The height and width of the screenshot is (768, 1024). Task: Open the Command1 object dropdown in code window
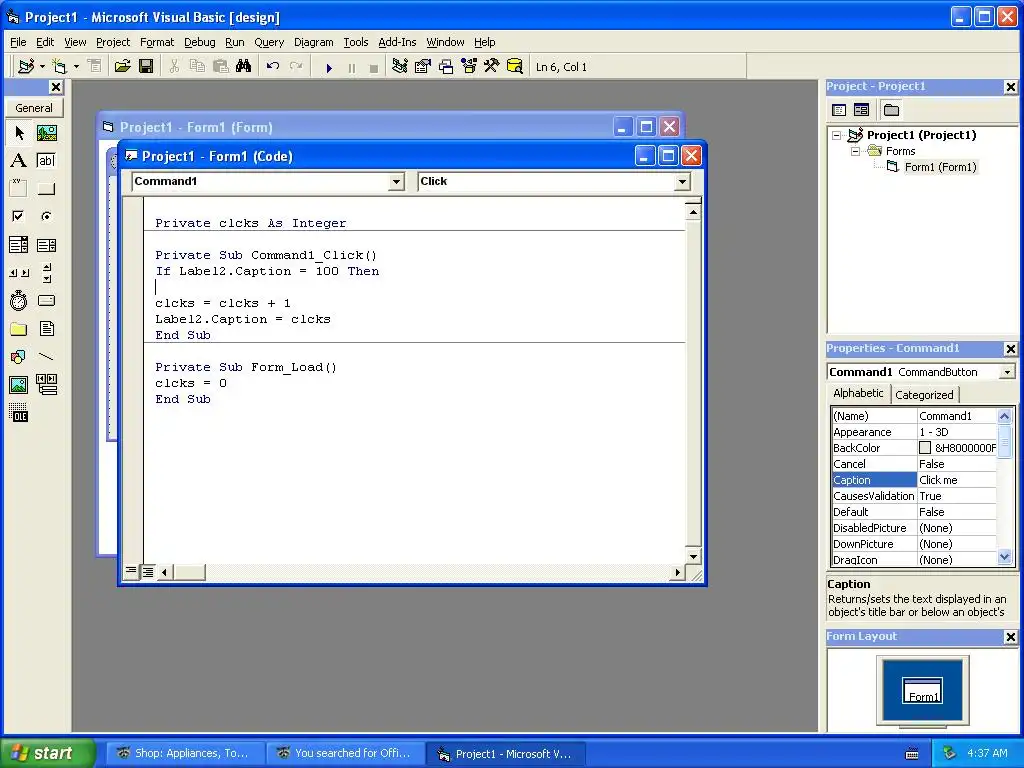pyautogui.click(x=396, y=182)
